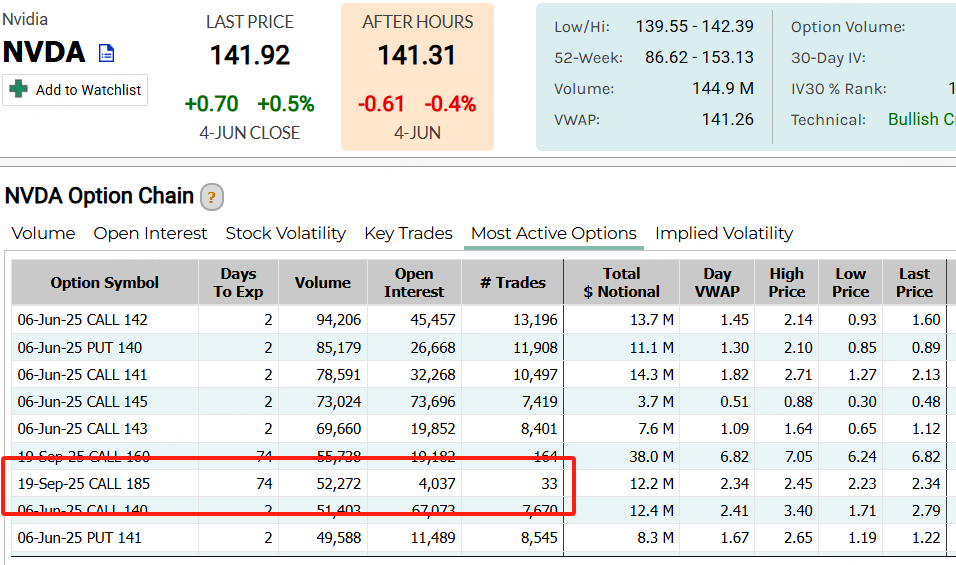Click the document icon next to NVDA
Image resolution: width=956 pixels, height=565 pixels.
[107, 54]
